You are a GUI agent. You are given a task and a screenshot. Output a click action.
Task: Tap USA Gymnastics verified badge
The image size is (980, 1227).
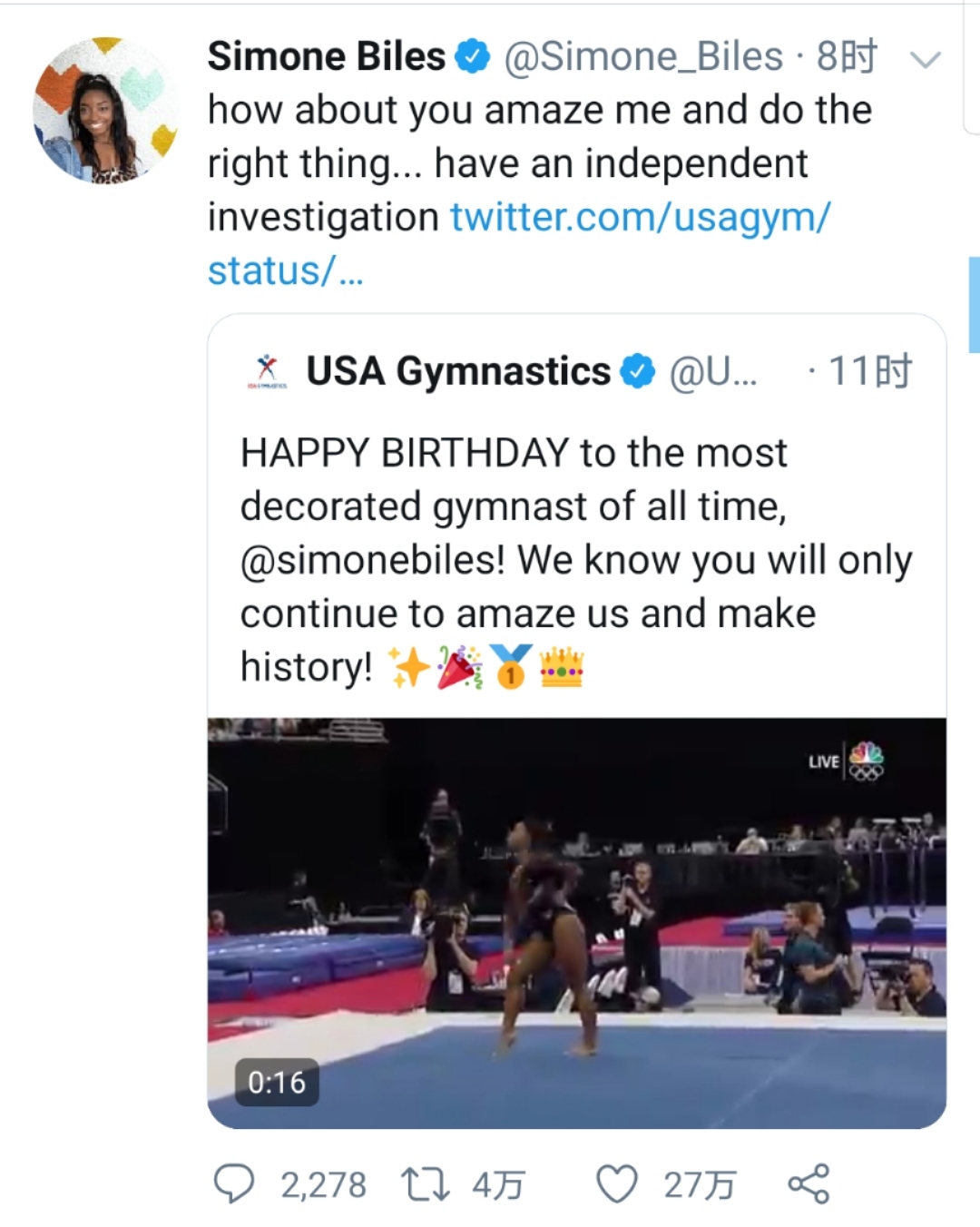point(638,371)
